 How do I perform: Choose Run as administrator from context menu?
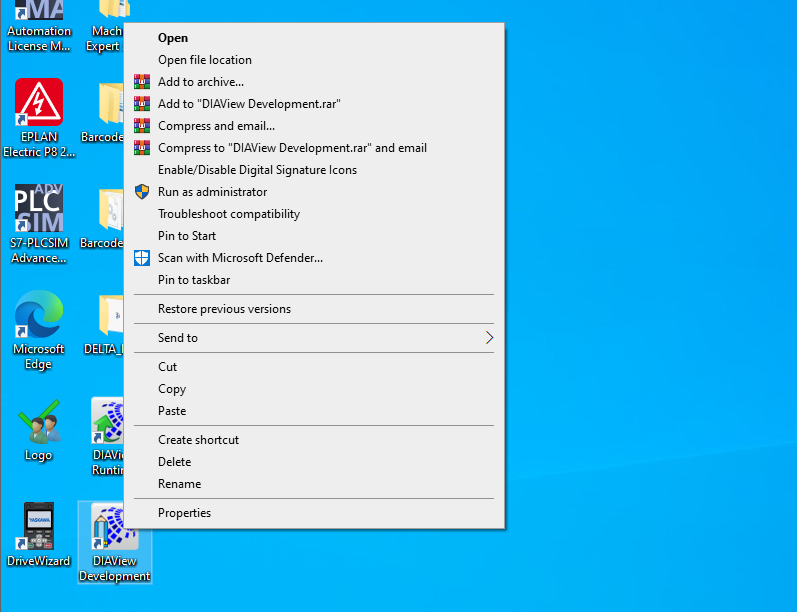pyautogui.click(x=212, y=192)
